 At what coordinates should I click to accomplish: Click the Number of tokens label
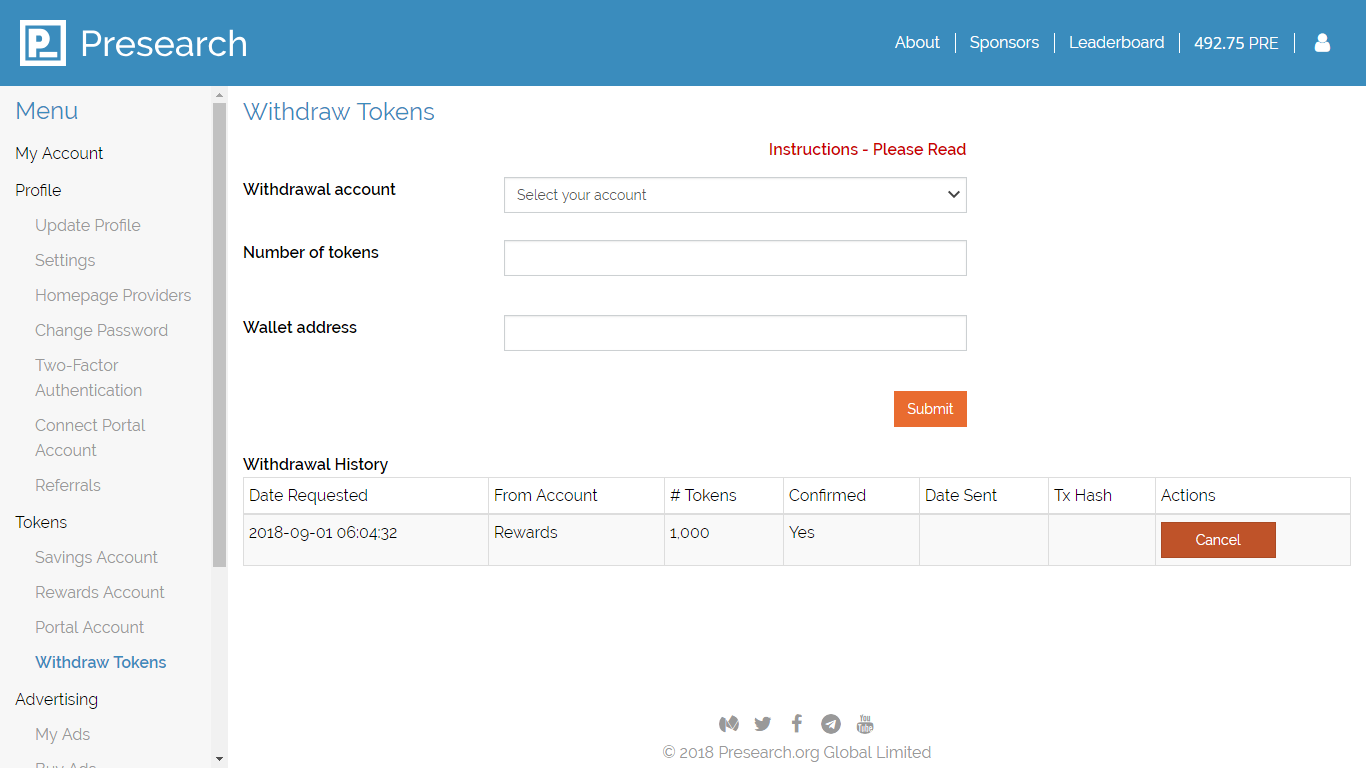click(311, 252)
